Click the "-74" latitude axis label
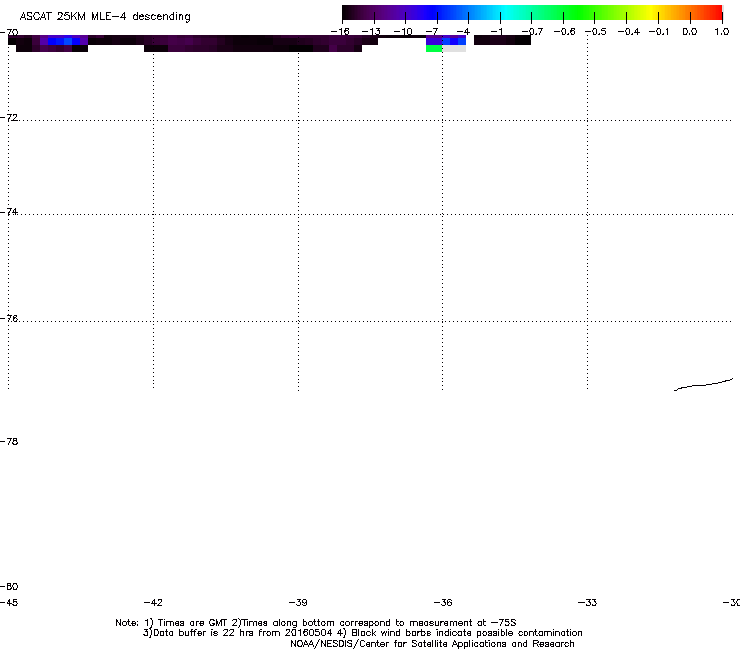This screenshot has height=650, width=740. tap(9, 211)
